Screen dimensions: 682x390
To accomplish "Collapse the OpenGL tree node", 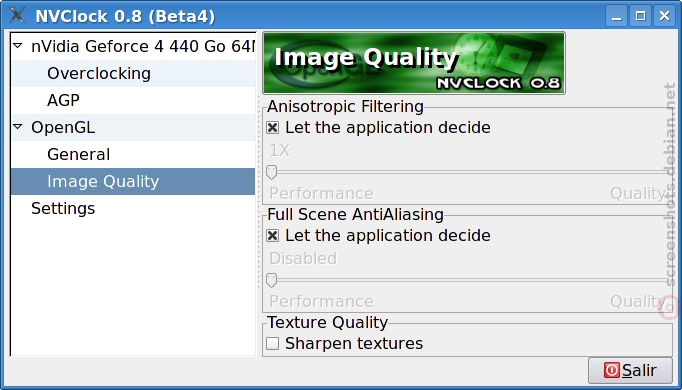I will [x=18, y=127].
